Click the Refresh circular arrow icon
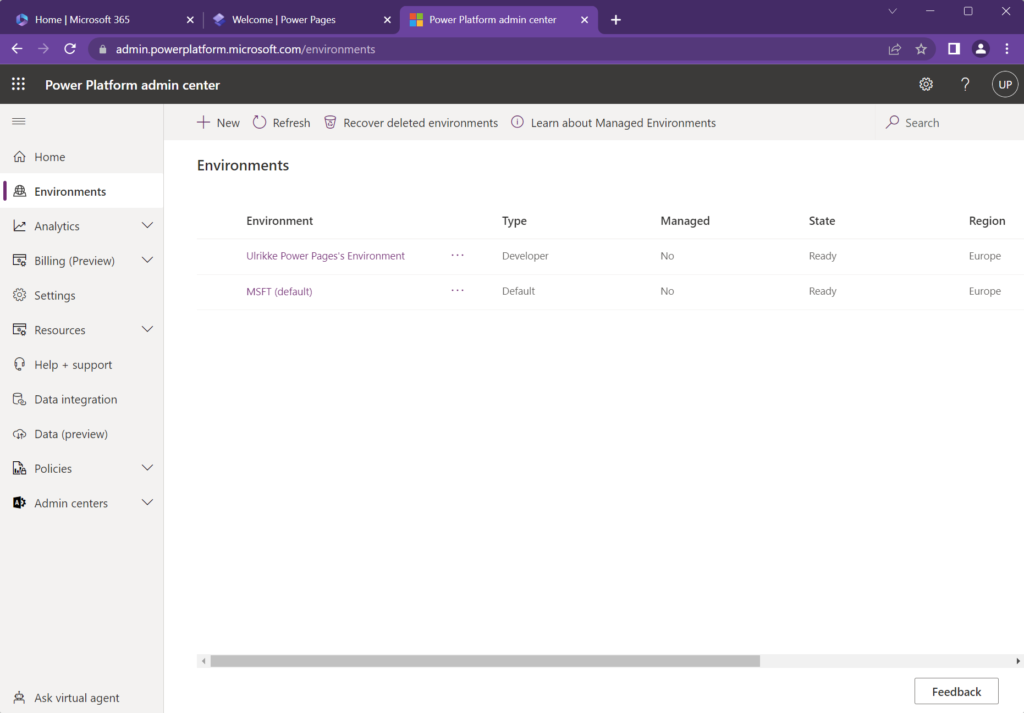The height and width of the screenshot is (713, 1024). [x=259, y=122]
